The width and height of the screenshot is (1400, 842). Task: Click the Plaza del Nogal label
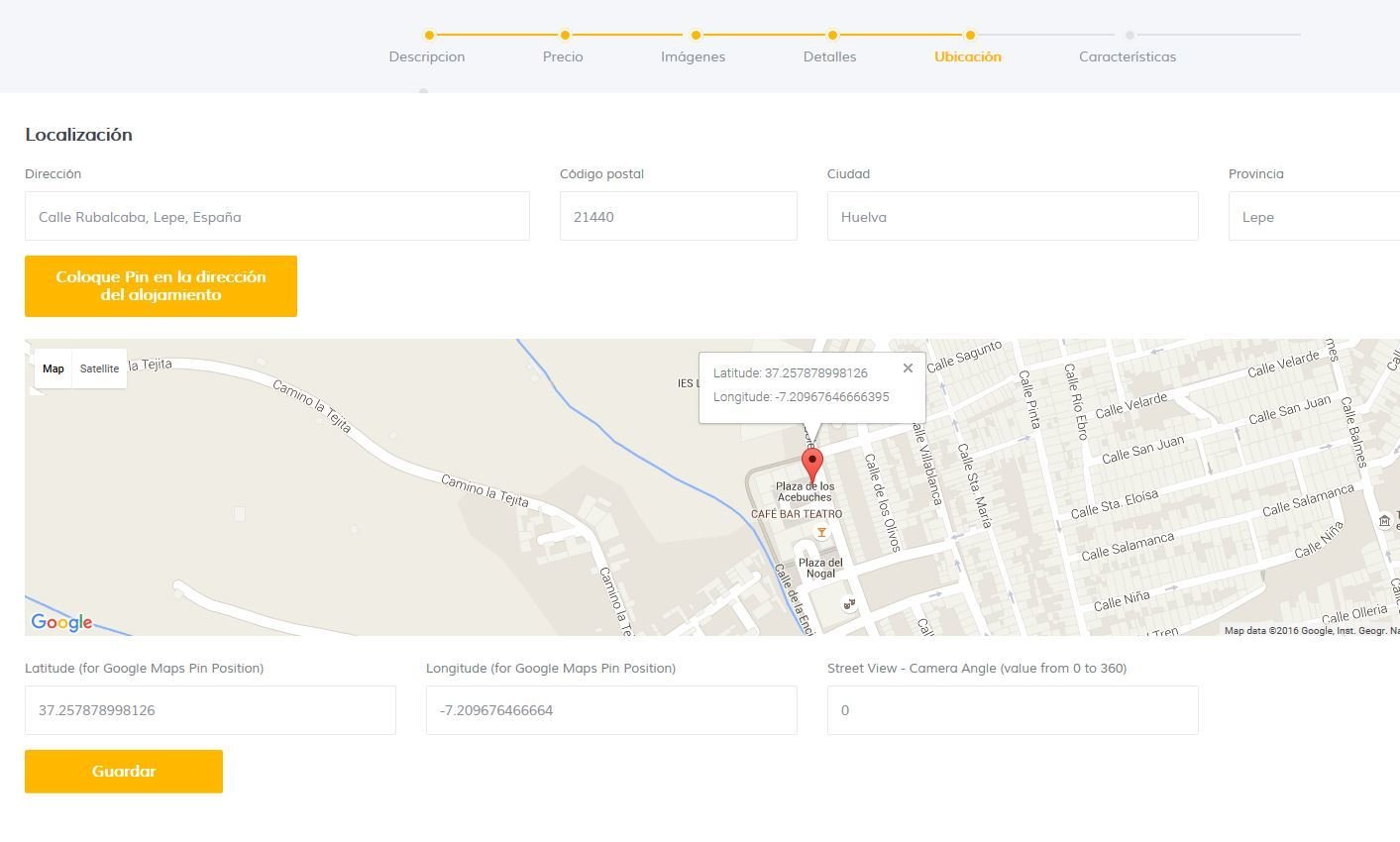pyautogui.click(x=820, y=568)
